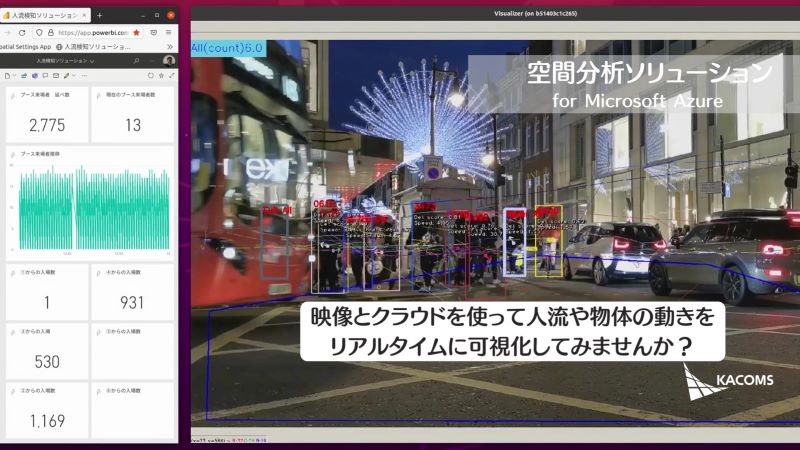Click the Chat in Teams icon
The width and height of the screenshot is (800, 450).
(x=35, y=76)
